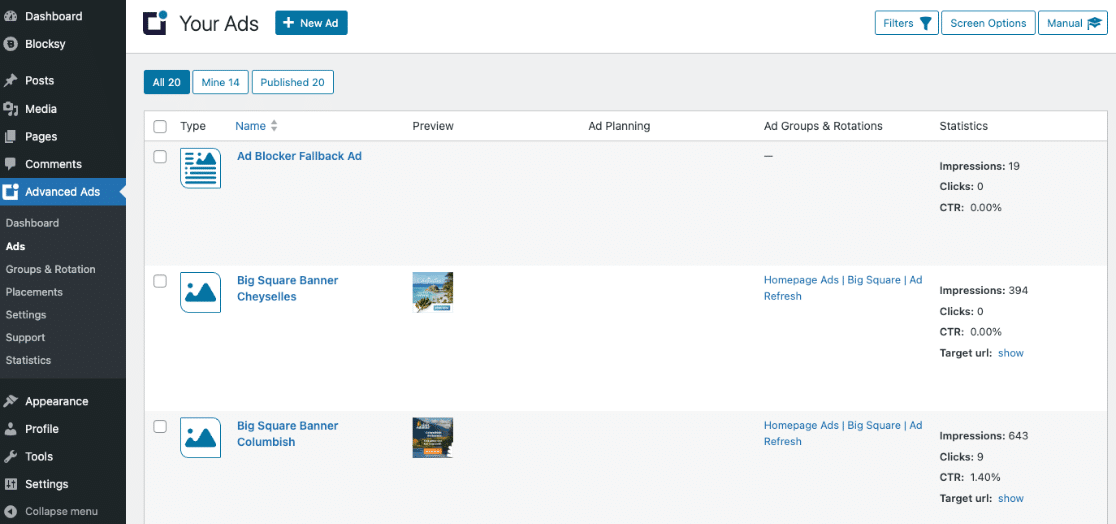Click the Columbish banner preview thumbnail
The width and height of the screenshot is (1116, 524).
[x=433, y=437]
